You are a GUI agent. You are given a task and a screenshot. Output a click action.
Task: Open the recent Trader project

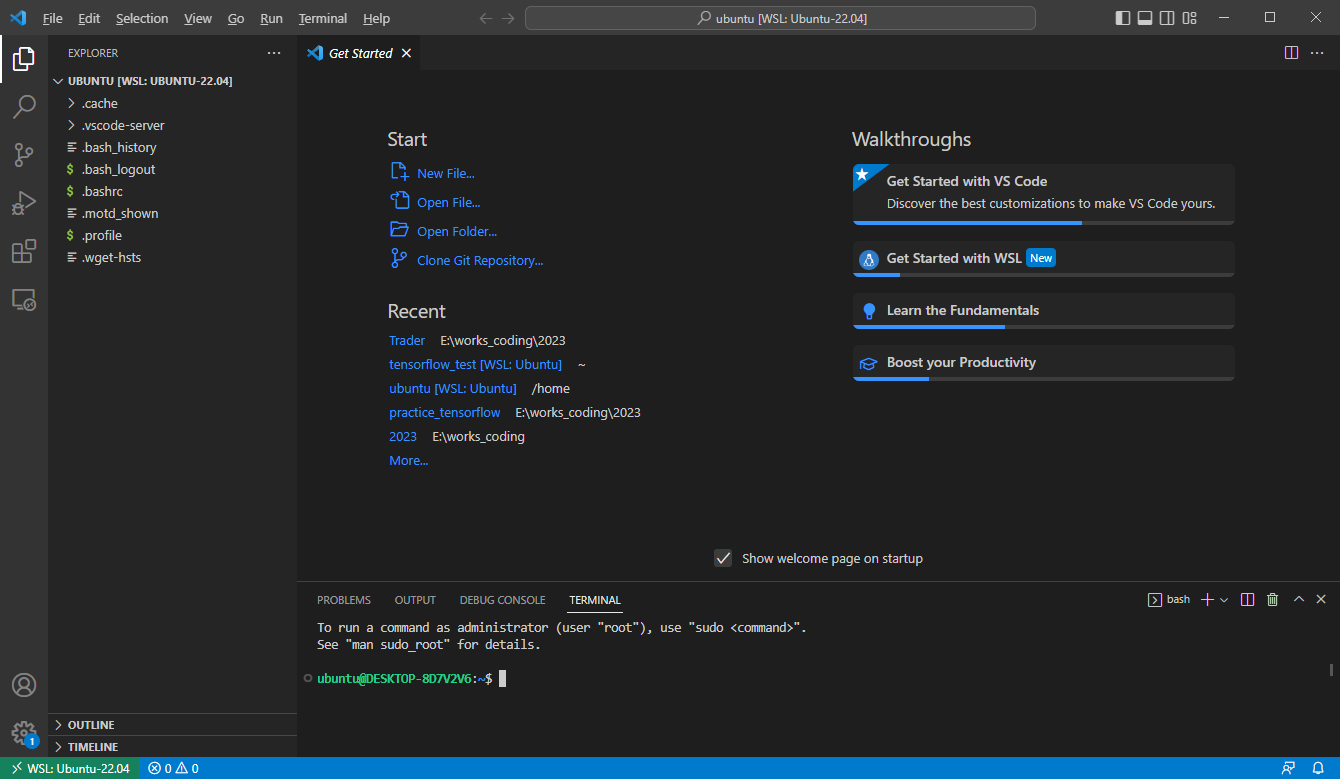pos(407,341)
